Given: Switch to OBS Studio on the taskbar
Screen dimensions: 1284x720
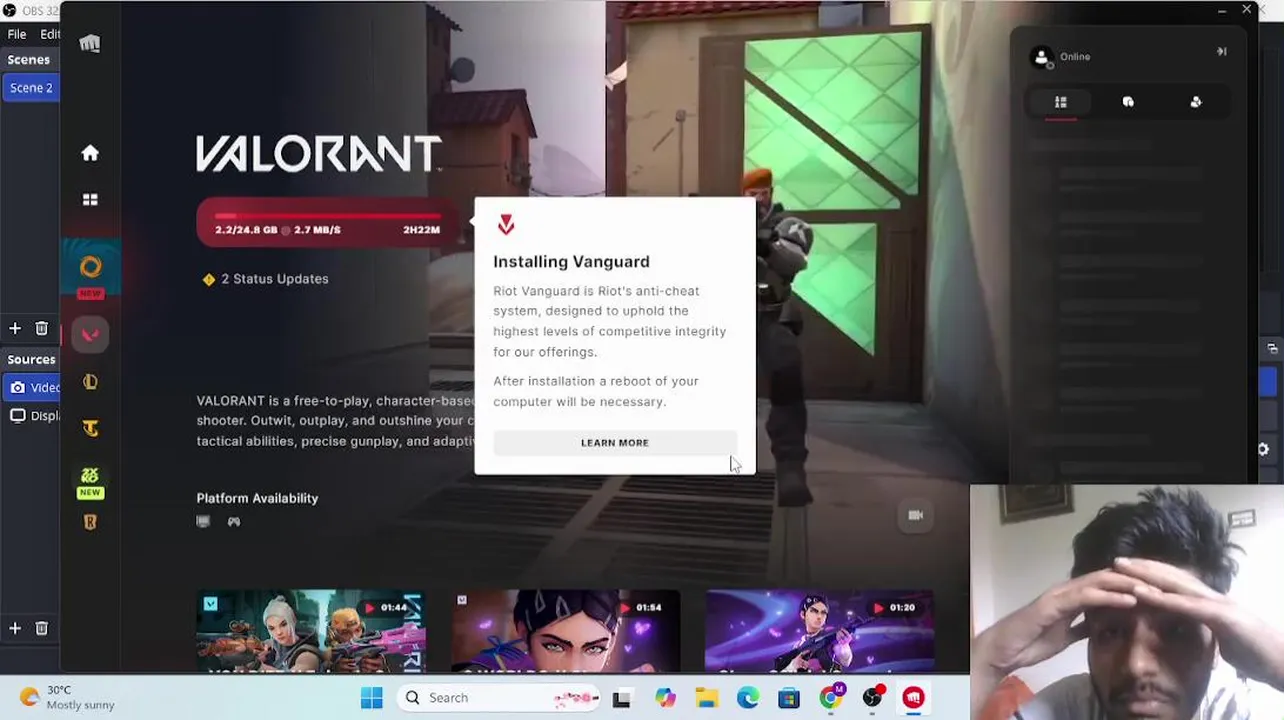Looking at the screenshot, I should [x=872, y=698].
